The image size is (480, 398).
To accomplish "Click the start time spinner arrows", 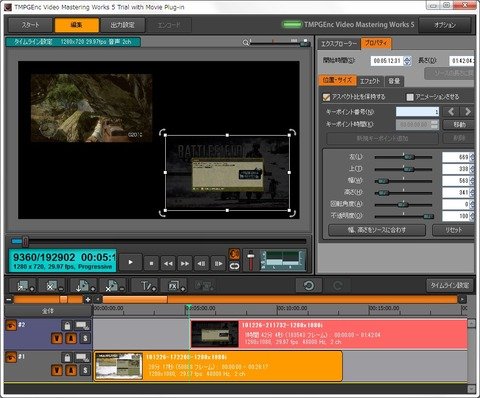I will [407, 61].
